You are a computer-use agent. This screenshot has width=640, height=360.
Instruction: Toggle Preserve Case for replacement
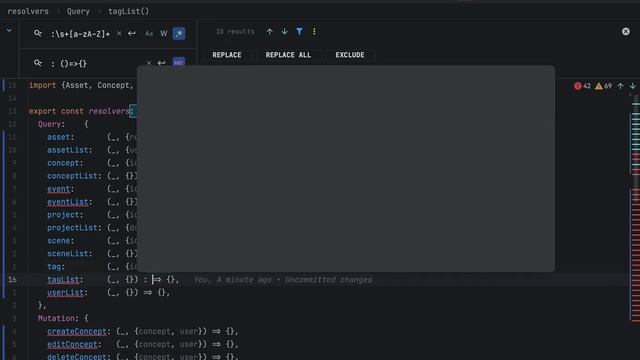179,62
